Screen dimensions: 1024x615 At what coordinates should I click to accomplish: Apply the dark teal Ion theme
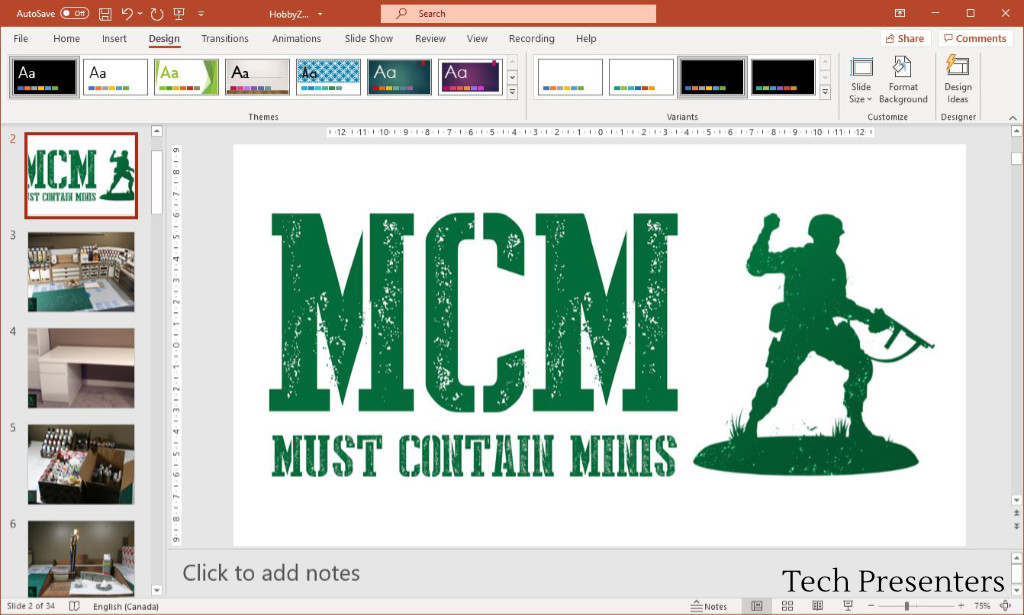(x=400, y=77)
